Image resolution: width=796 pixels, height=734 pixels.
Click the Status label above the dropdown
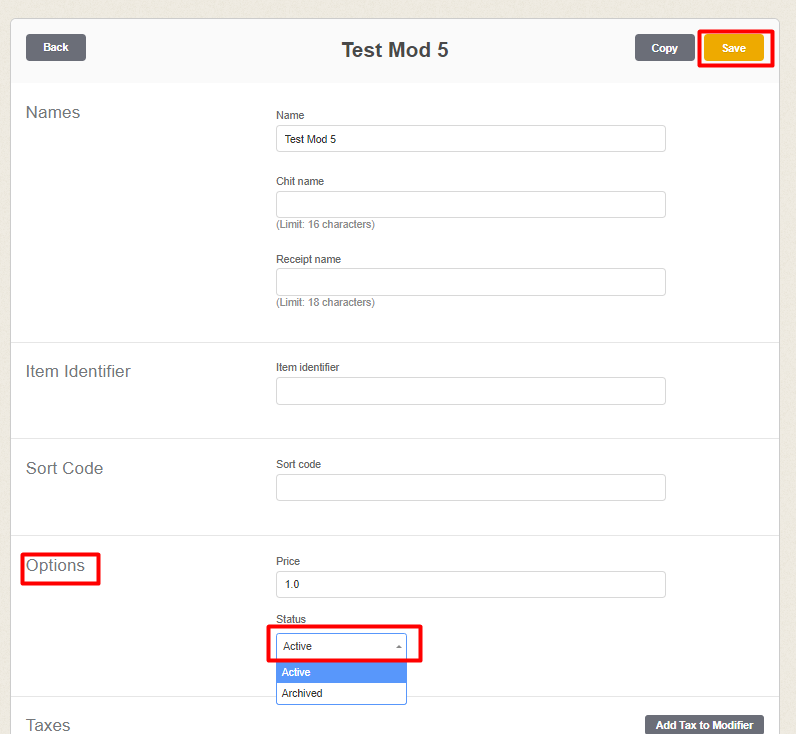click(291, 619)
